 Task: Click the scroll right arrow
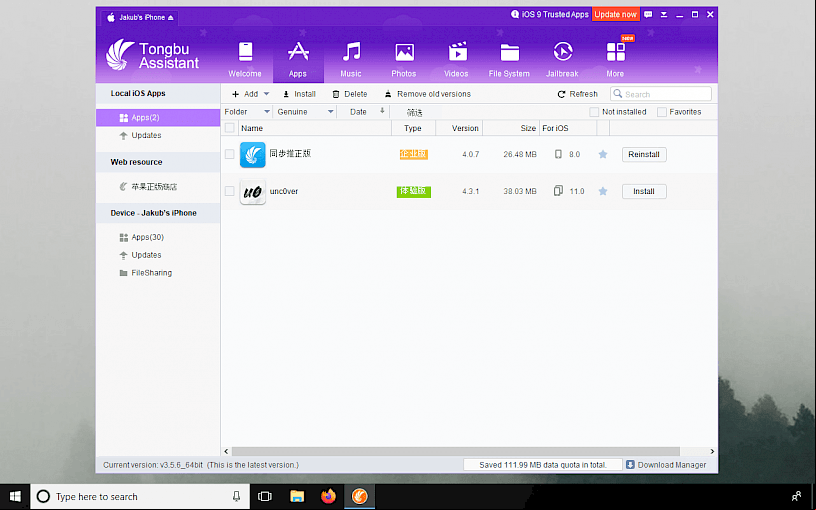(x=712, y=451)
